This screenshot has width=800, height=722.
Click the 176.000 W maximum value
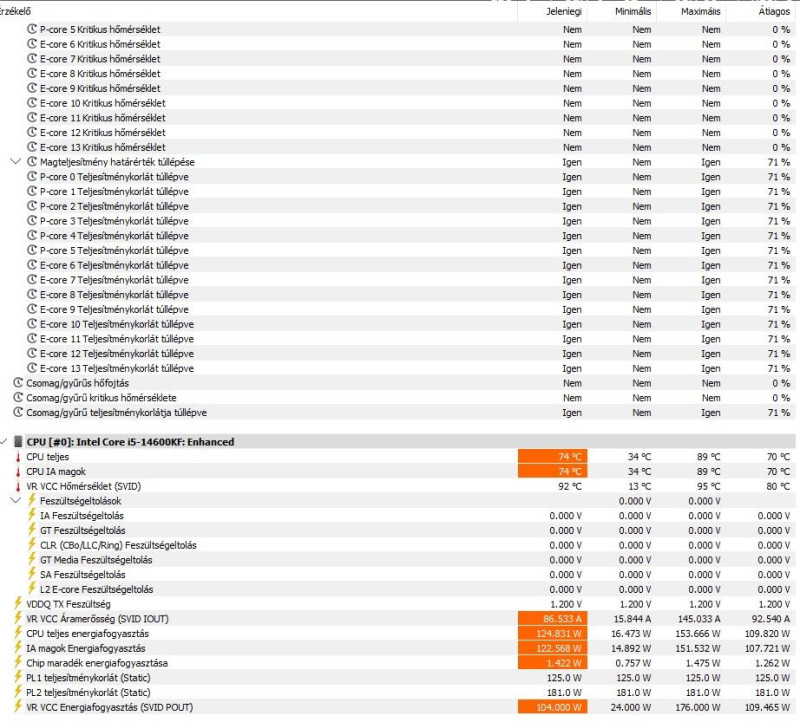pyautogui.click(x=697, y=707)
